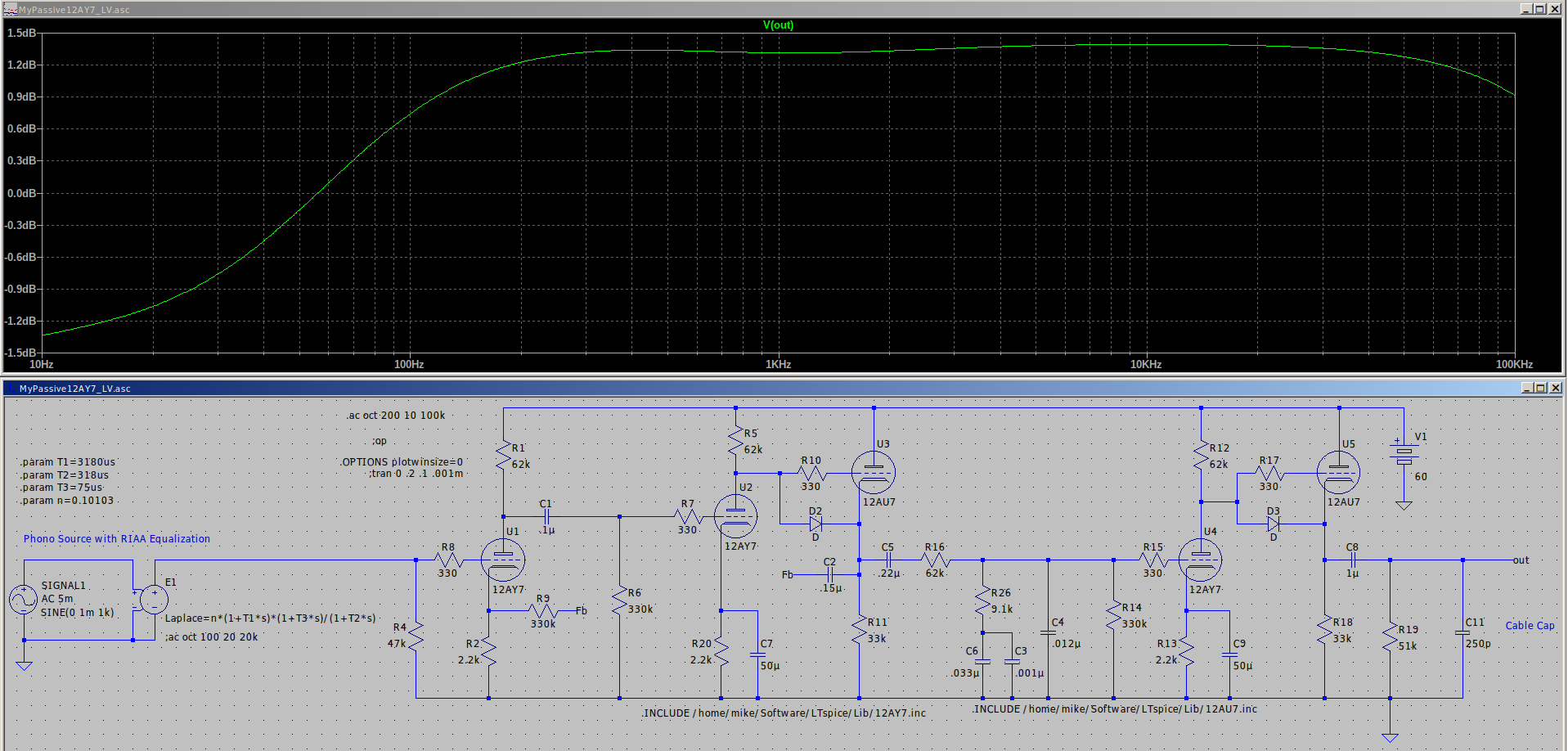1568x751 pixels.
Task: Click the .param n=0.10103 directive
Action: [x=67, y=501]
